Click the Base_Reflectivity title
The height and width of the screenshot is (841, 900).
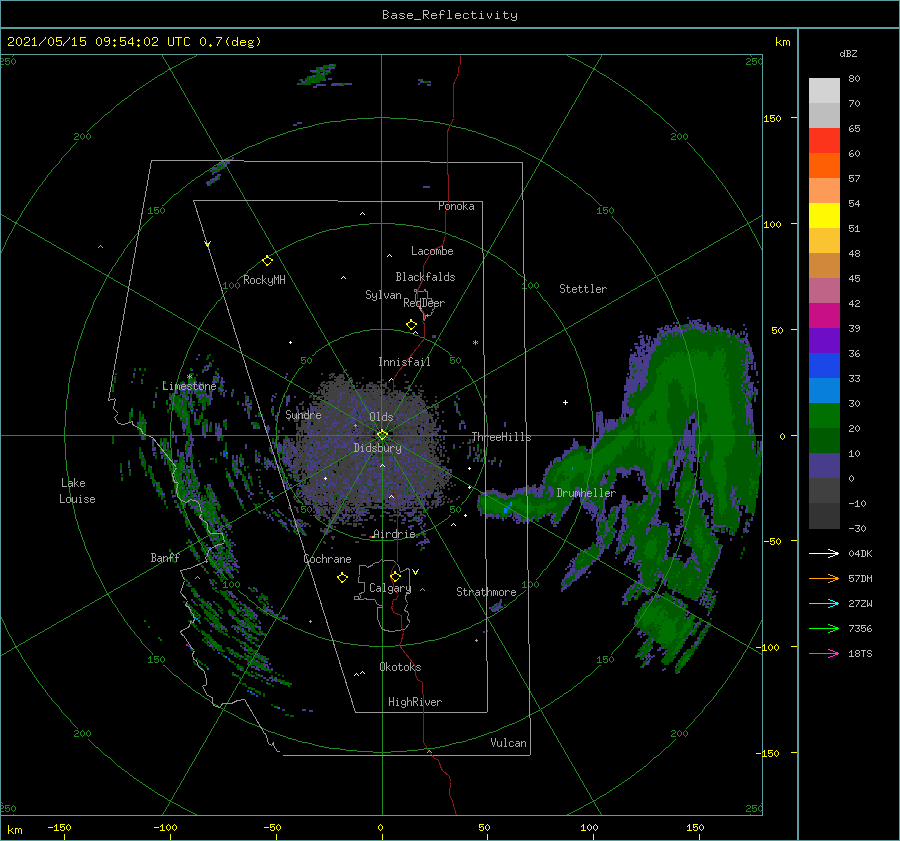450,15
